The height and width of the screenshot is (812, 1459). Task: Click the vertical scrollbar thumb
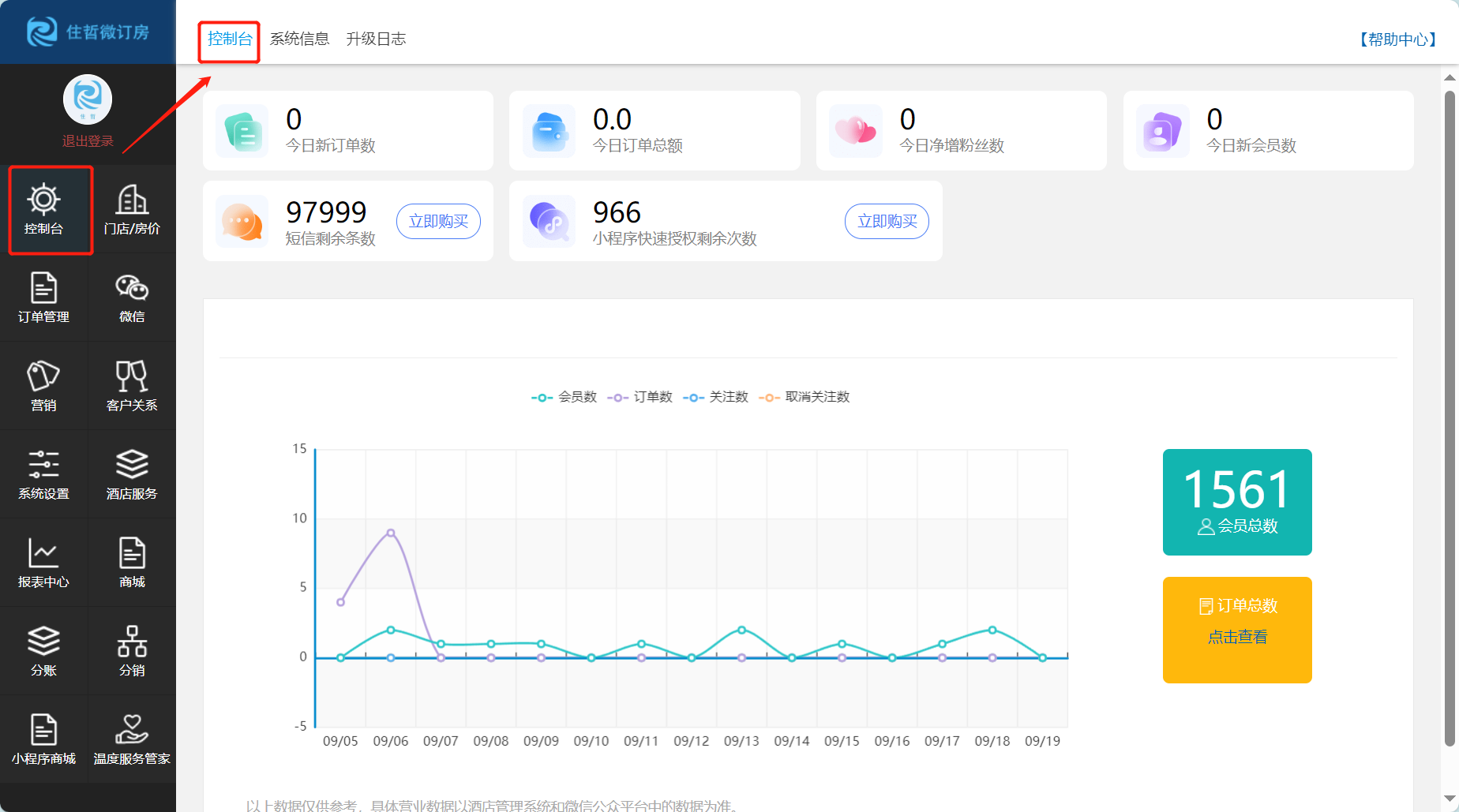coord(1450,418)
